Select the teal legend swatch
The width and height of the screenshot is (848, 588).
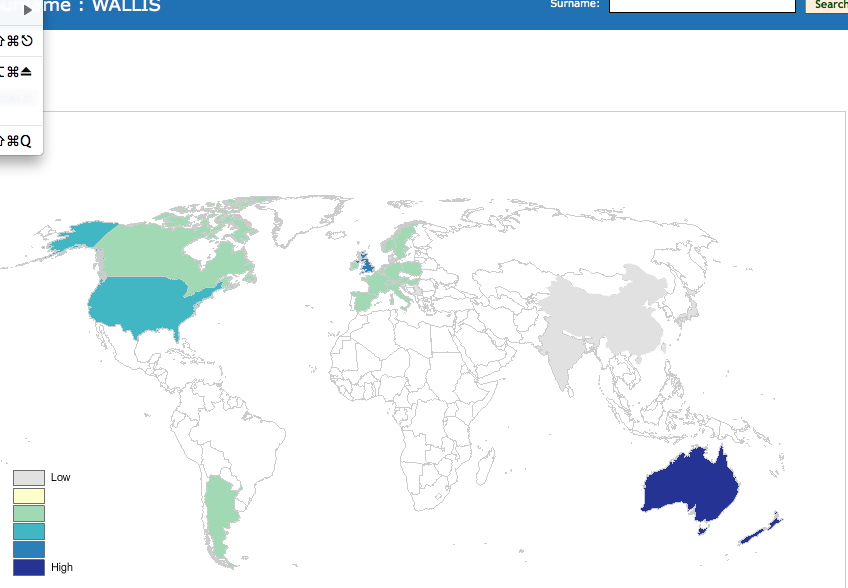pos(29,531)
